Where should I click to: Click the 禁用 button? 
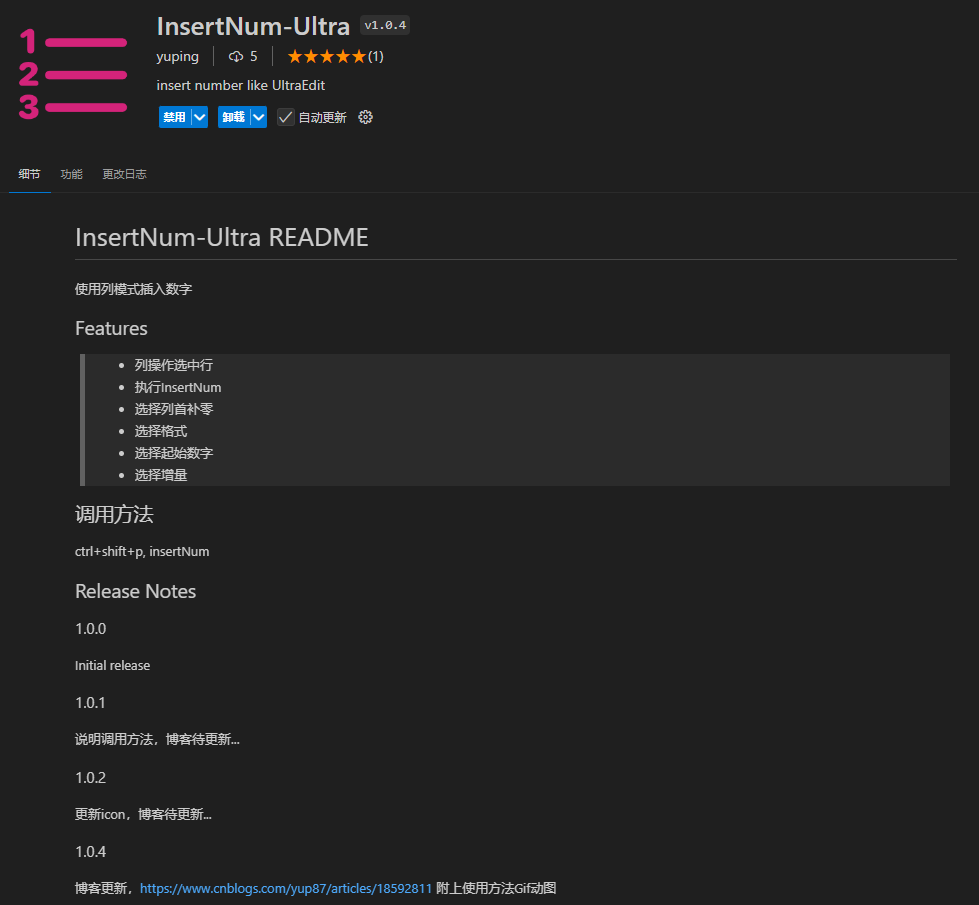175,117
